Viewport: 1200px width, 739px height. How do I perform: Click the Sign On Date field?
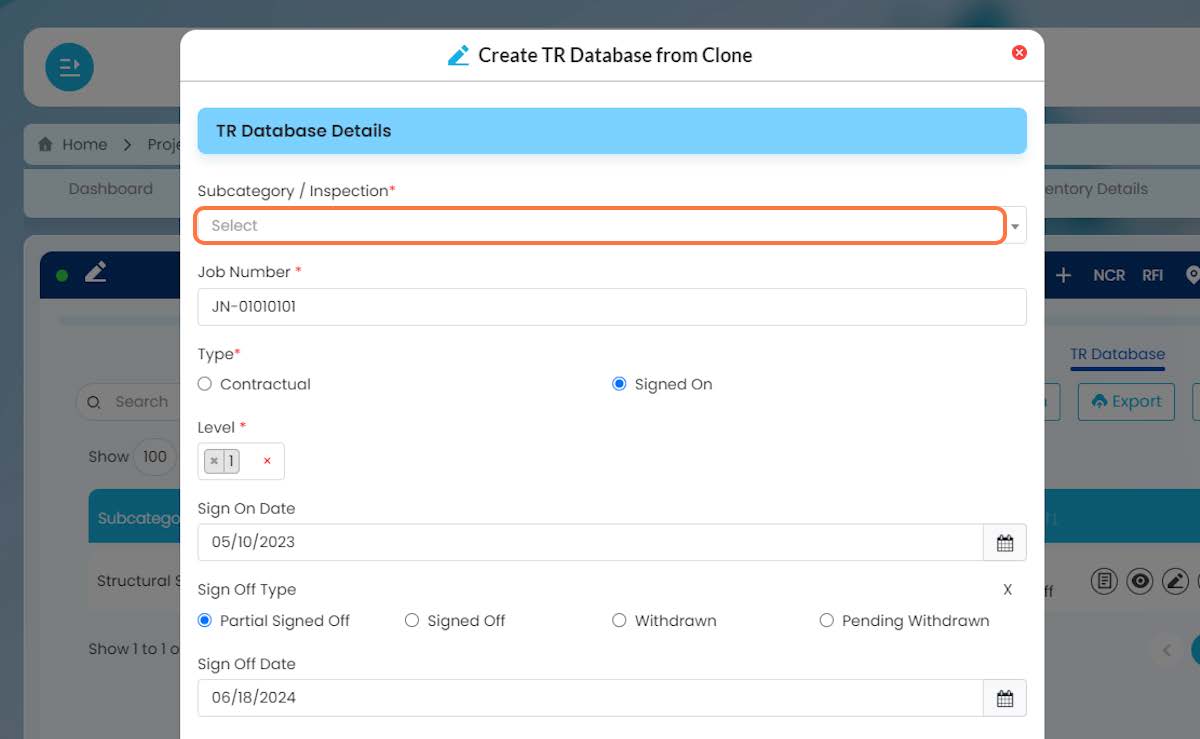[590, 542]
